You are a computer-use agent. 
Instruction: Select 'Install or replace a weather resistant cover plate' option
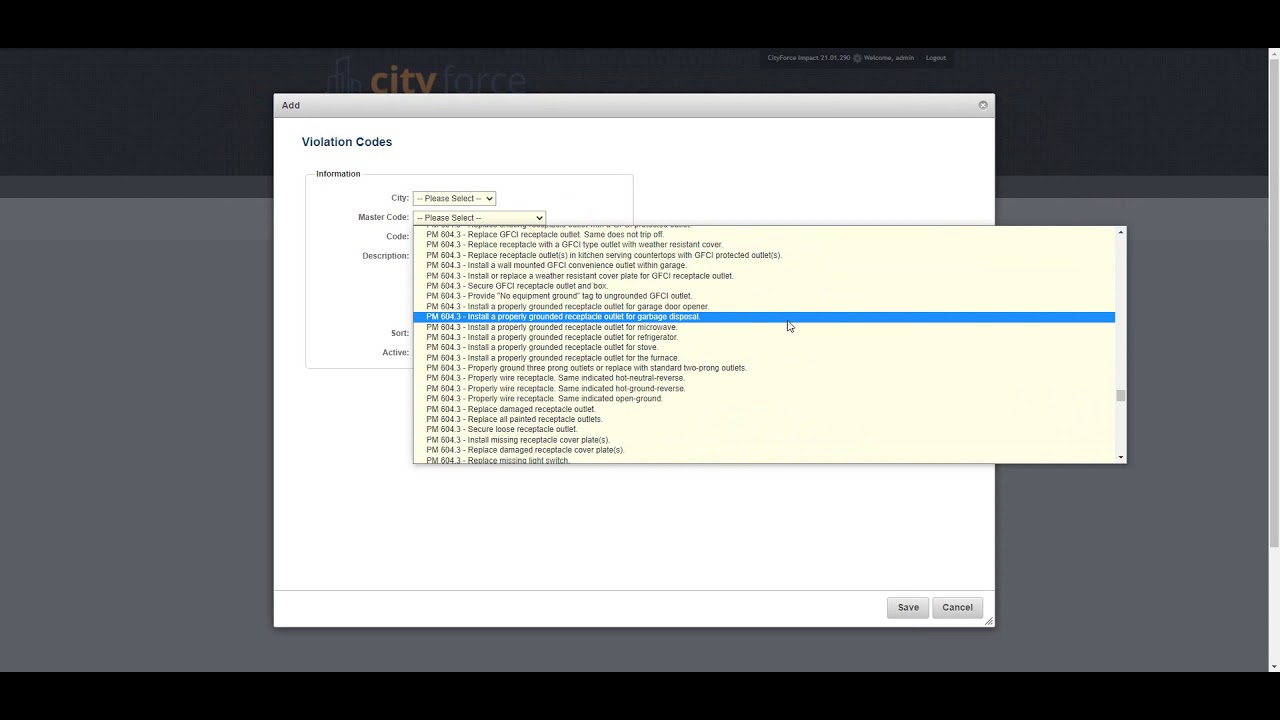[764, 275]
